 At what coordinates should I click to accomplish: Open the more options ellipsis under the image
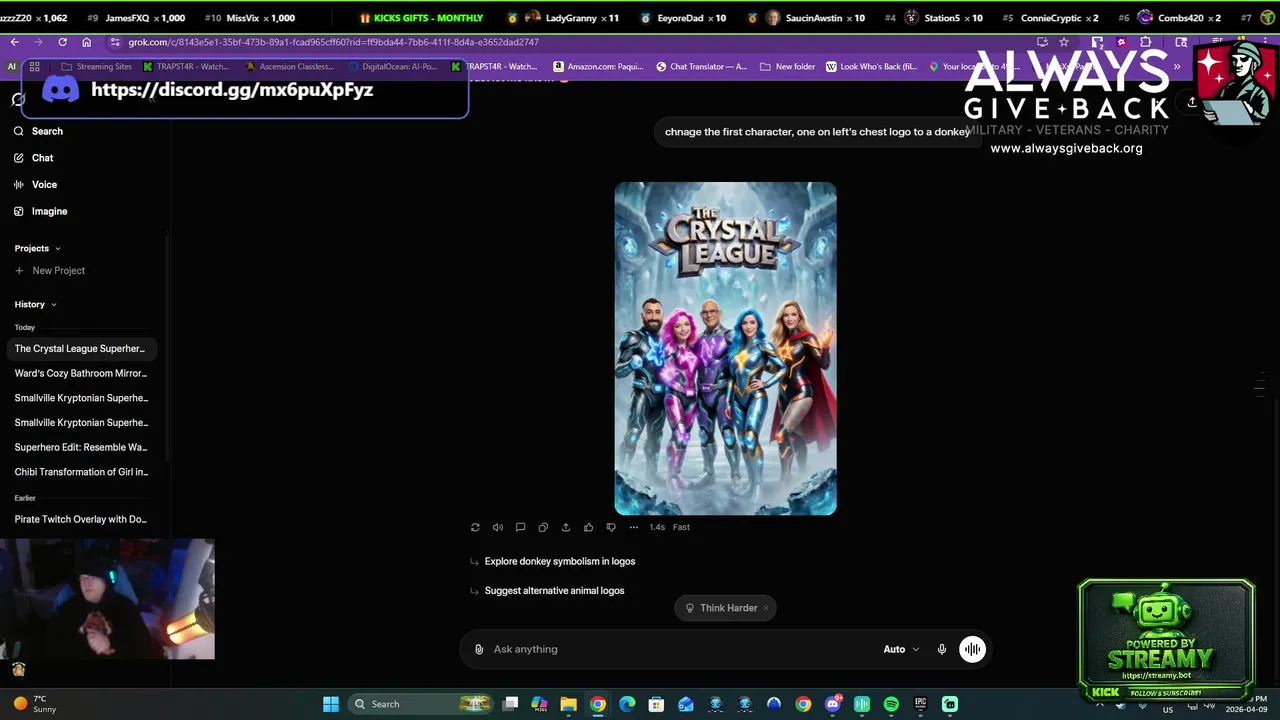(634, 527)
